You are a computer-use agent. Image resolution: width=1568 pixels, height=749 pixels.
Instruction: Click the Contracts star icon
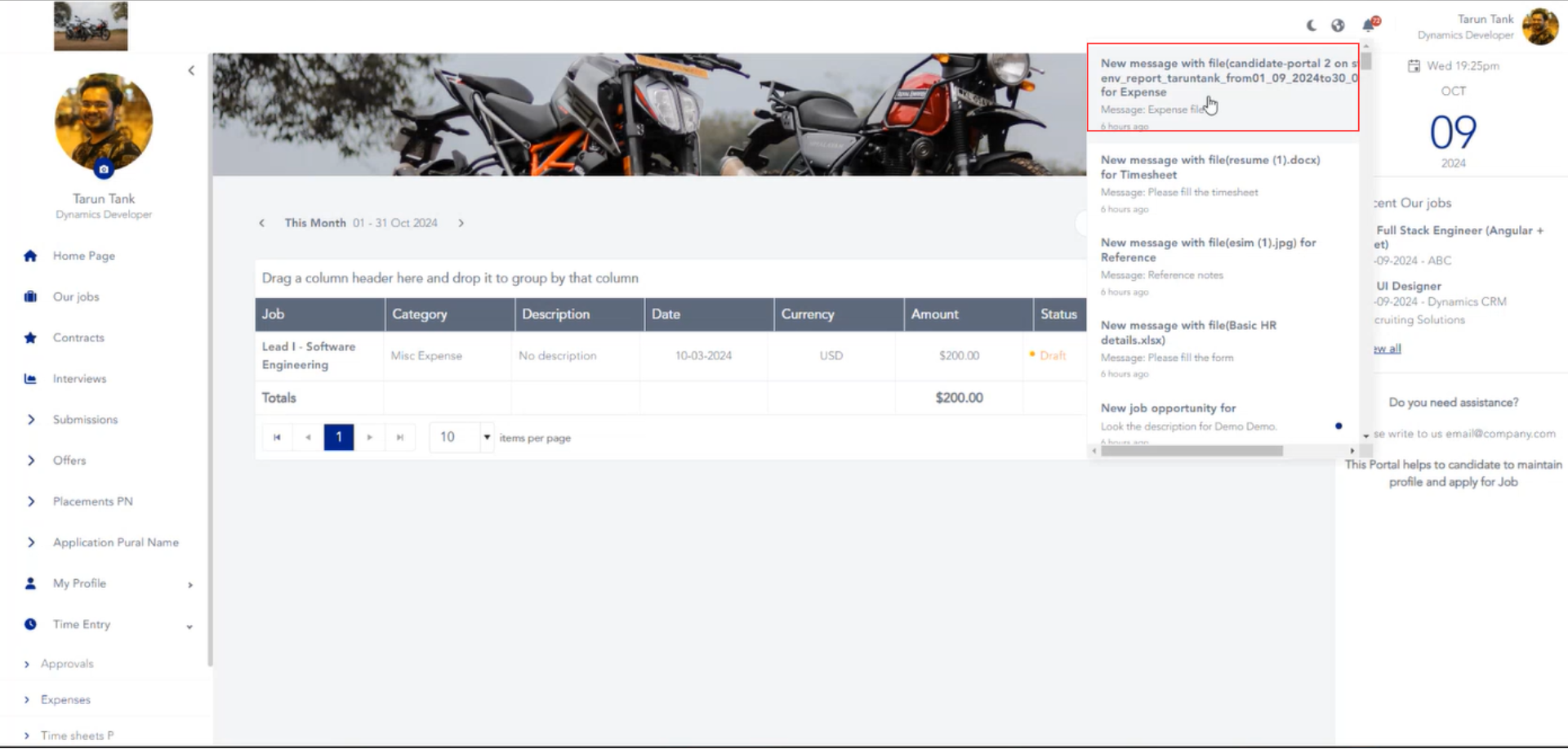coord(30,337)
